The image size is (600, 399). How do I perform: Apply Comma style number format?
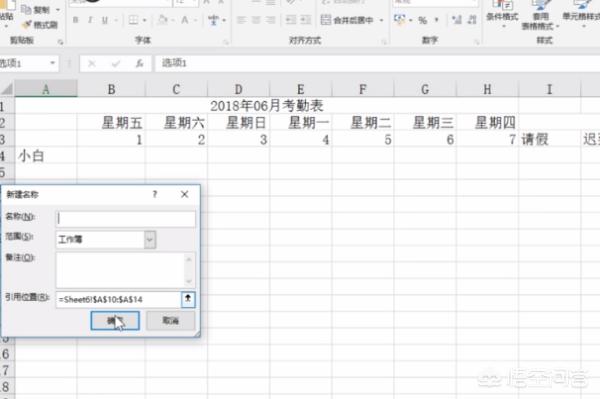click(x=437, y=20)
